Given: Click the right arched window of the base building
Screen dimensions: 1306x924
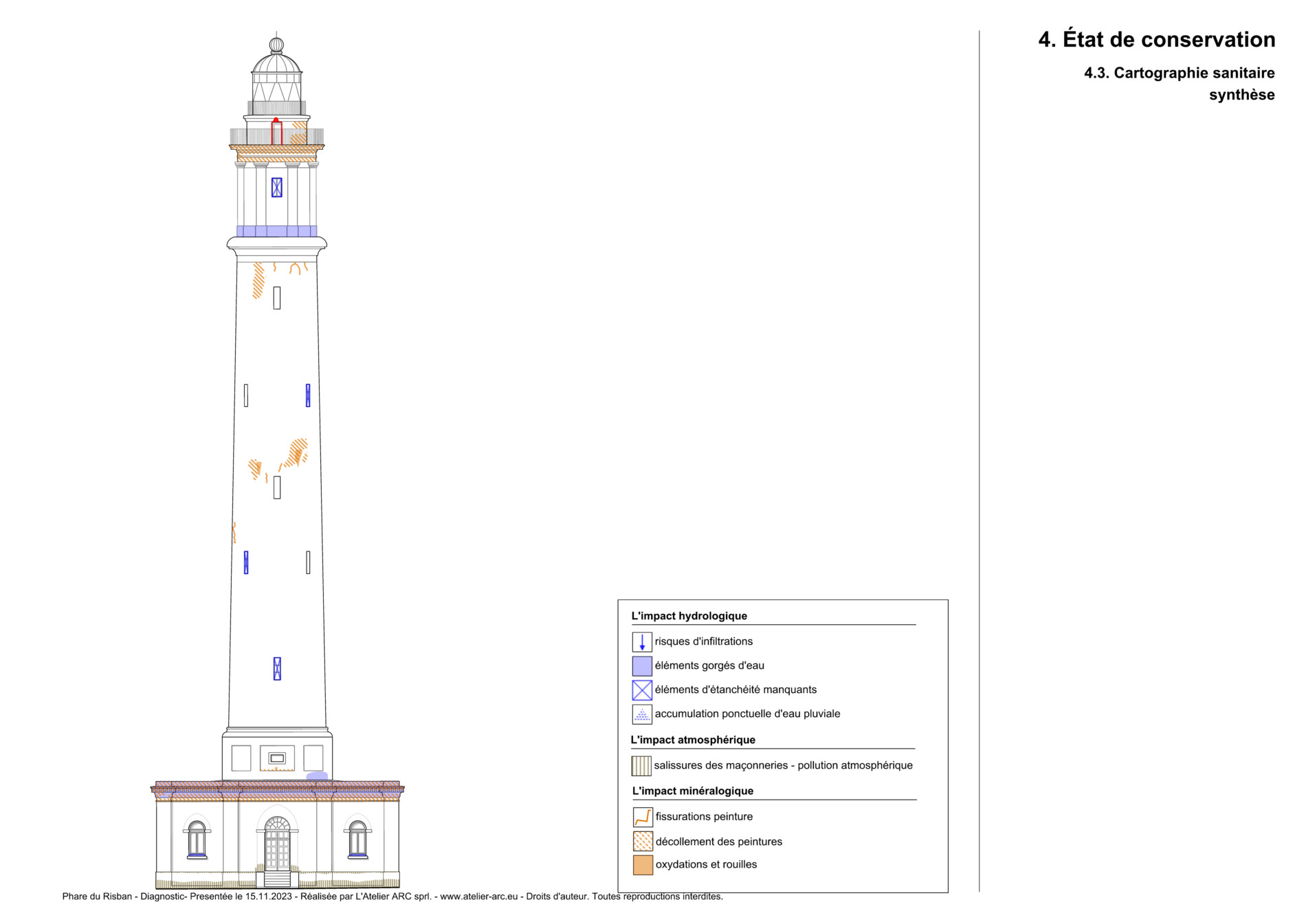Looking at the screenshot, I should click(358, 839).
